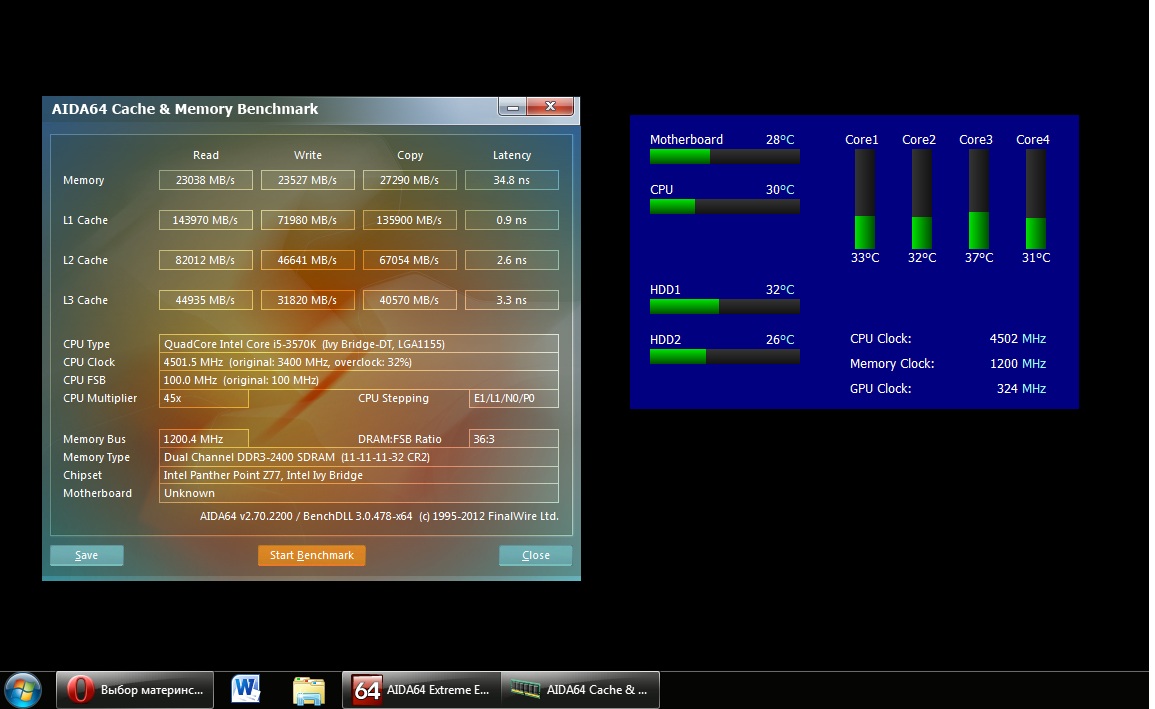This screenshot has height=709, width=1155.
Task: Click the Close button at bottom right
Action: click(535, 555)
